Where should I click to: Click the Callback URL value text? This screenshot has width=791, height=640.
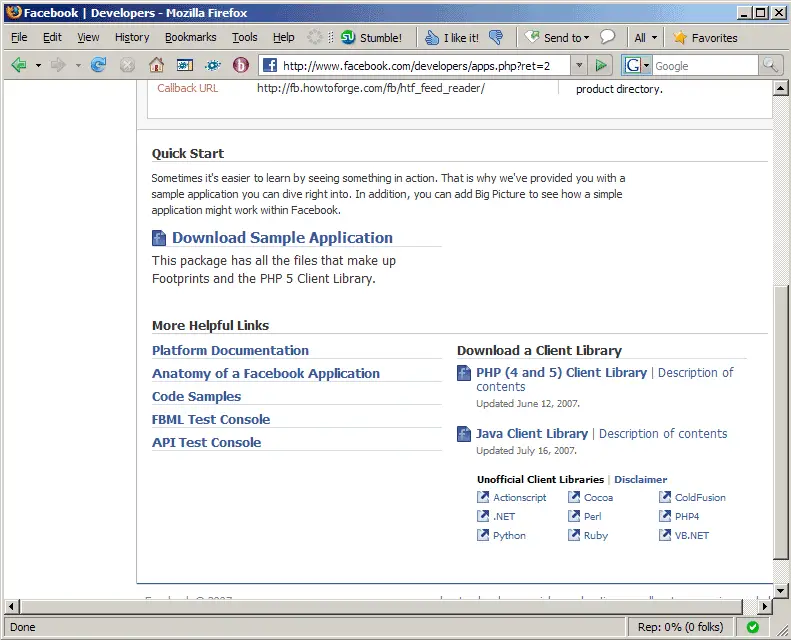371,88
